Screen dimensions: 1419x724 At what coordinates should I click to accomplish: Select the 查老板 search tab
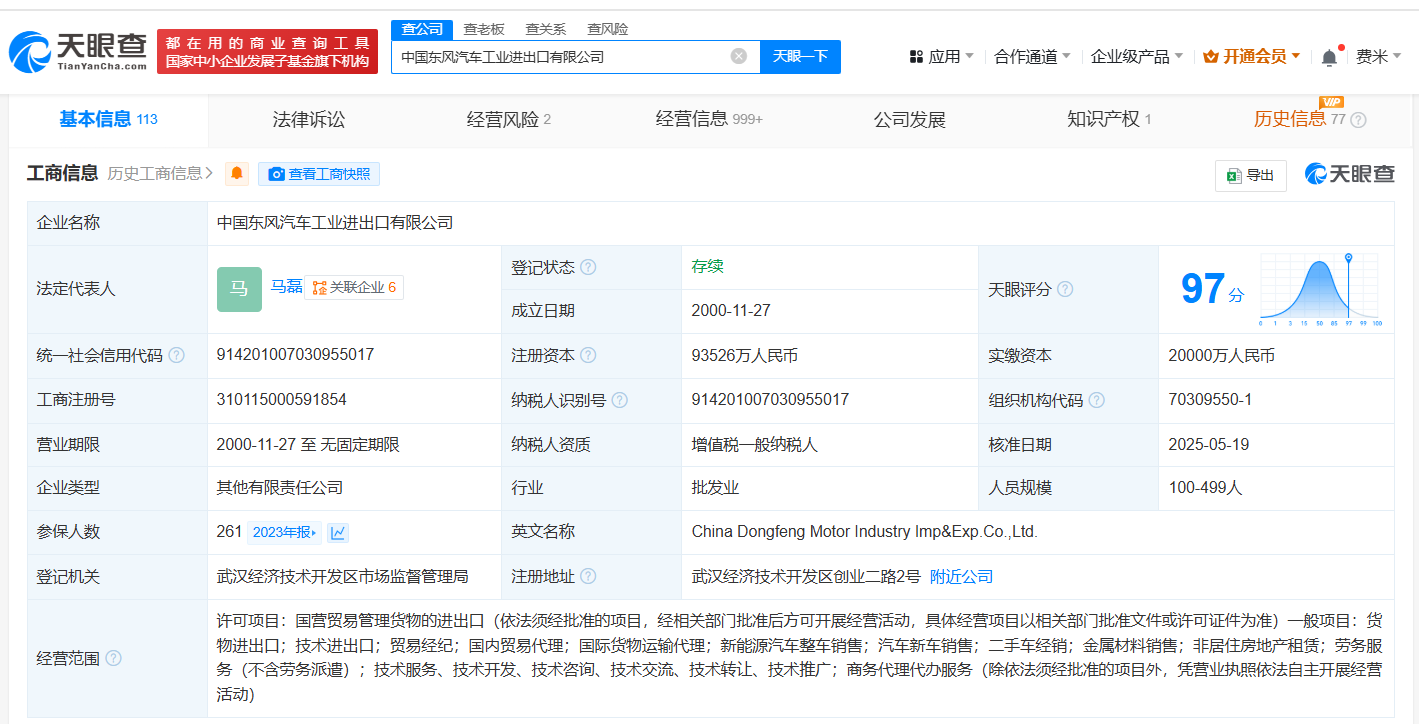484,29
